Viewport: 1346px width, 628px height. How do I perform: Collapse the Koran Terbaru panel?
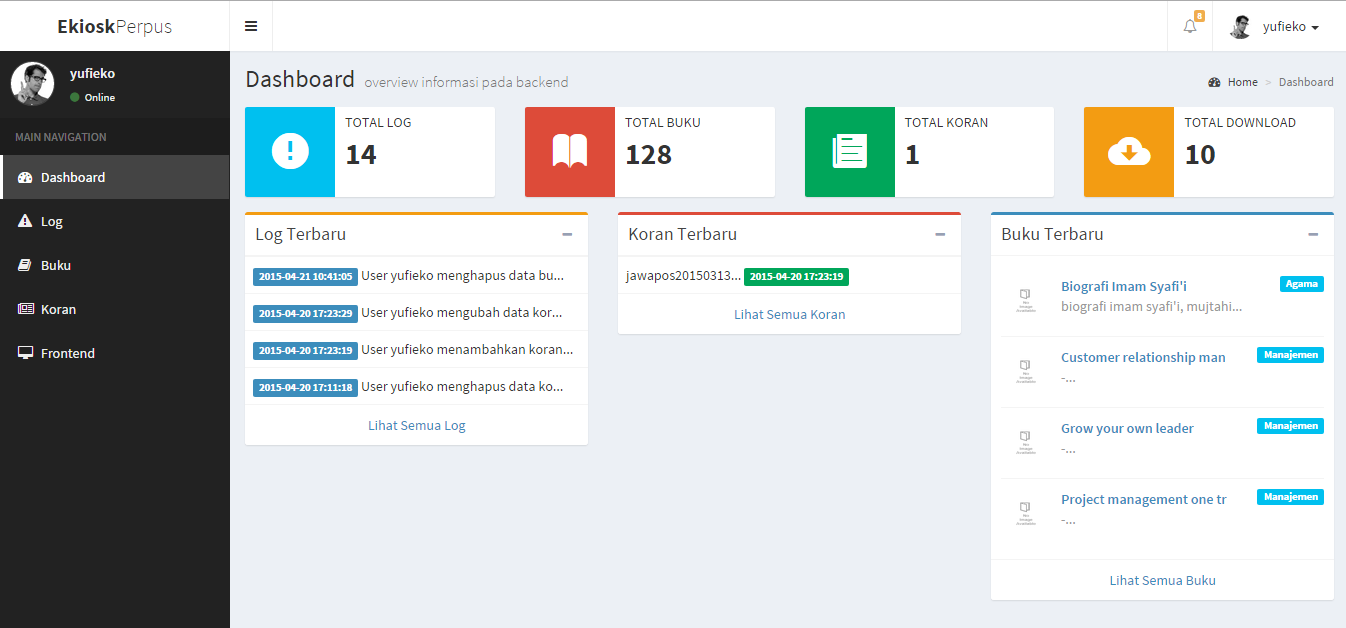tap(940, 234)
